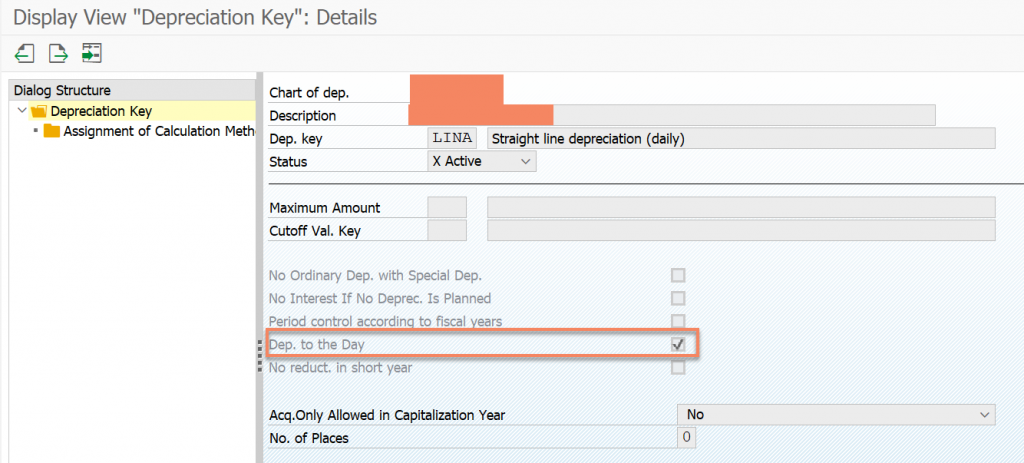Open the Status dropdown showing X Active
The width and height of the screenshot is (1024, 463).
pyautogui.click(x=482, y=161)
